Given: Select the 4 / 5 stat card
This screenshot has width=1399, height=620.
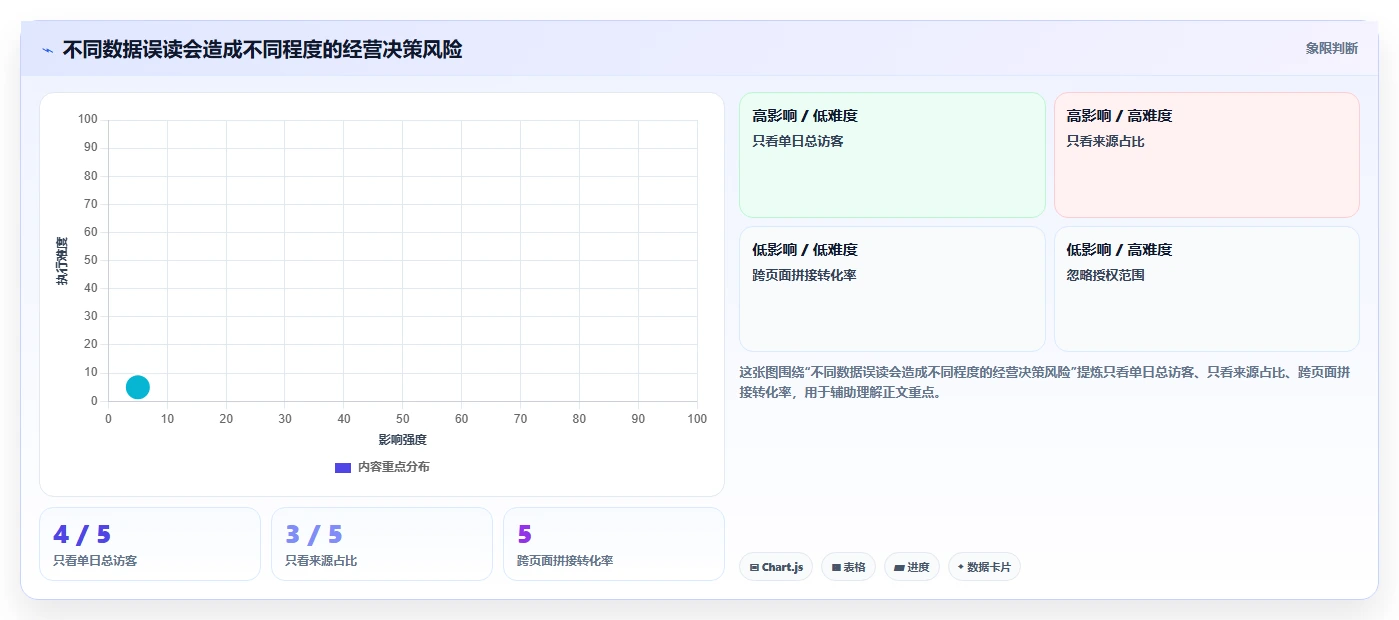Looking at the screenshot, I should tap(150, 544).
